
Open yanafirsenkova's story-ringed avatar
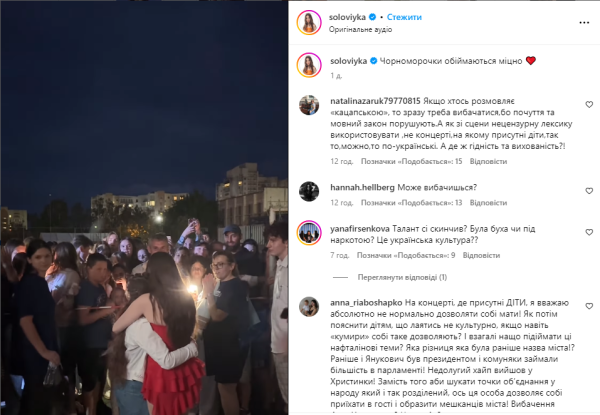[x=309, y=233]
